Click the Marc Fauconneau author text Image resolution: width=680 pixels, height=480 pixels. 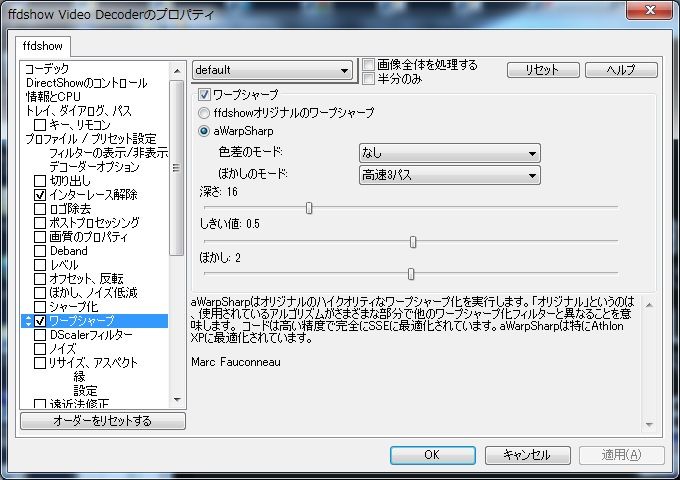coord(236,362)
